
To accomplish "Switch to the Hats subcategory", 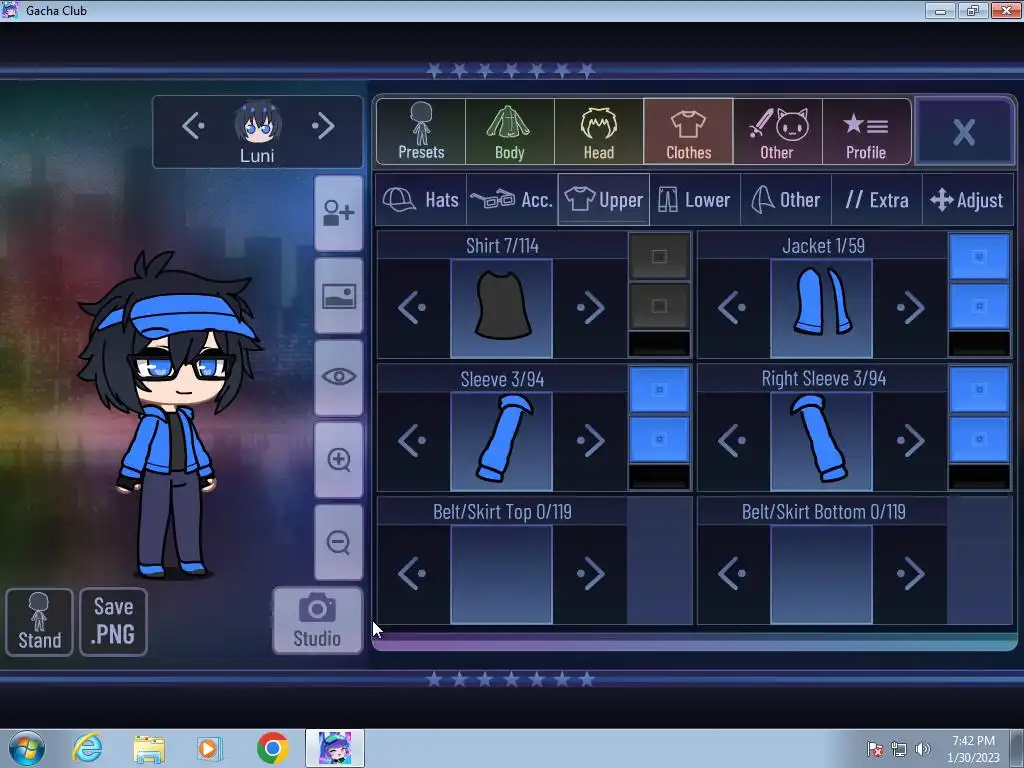I will [421, 199].
